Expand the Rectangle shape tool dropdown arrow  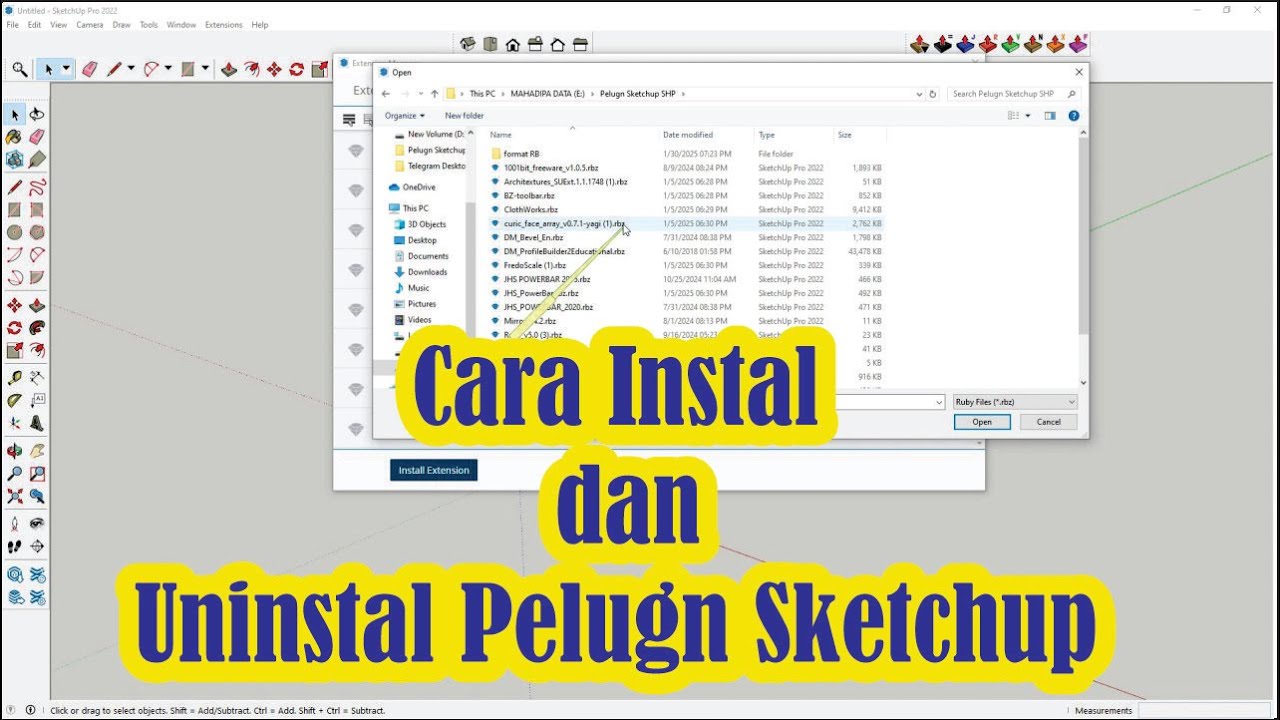pos(205,69)
